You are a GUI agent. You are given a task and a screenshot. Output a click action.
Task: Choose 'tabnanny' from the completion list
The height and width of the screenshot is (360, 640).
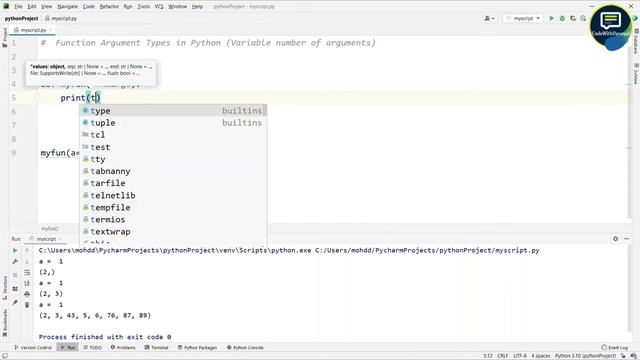click(x=173, y=171)
